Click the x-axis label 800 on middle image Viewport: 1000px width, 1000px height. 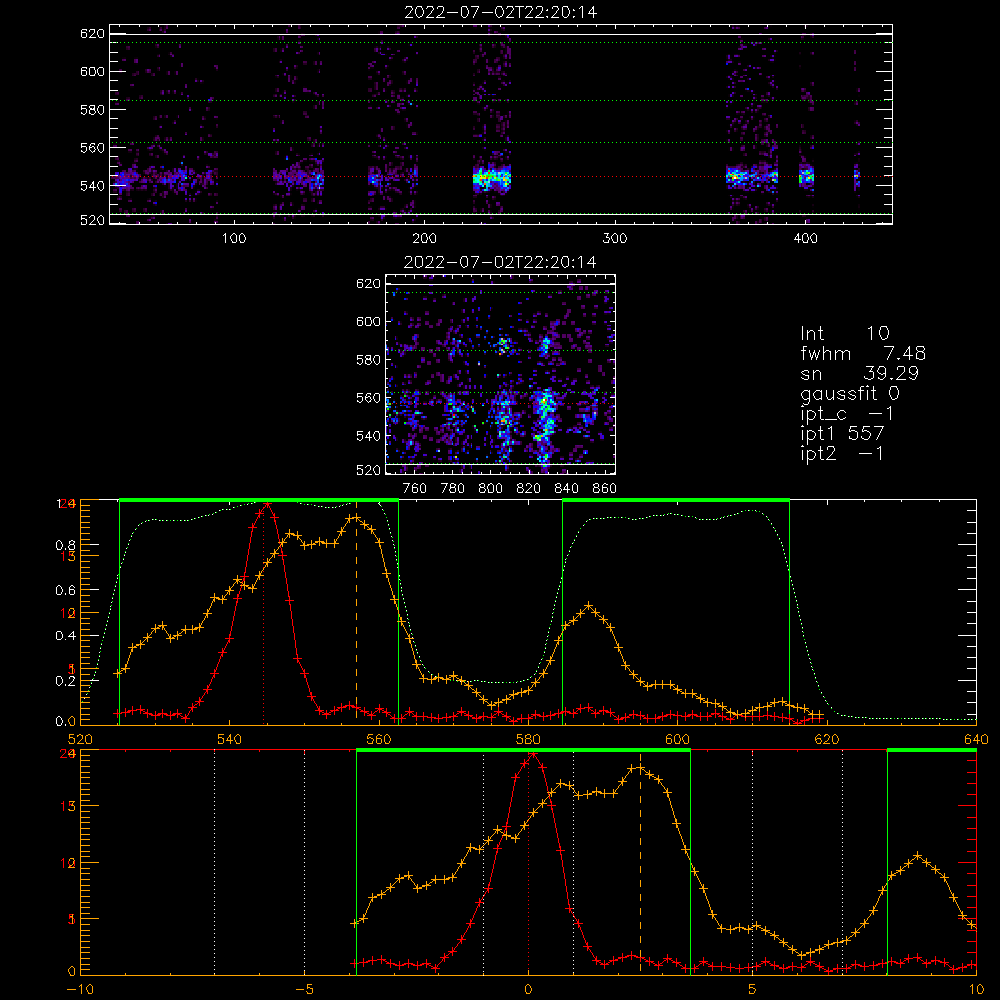[x=490, y=489]
